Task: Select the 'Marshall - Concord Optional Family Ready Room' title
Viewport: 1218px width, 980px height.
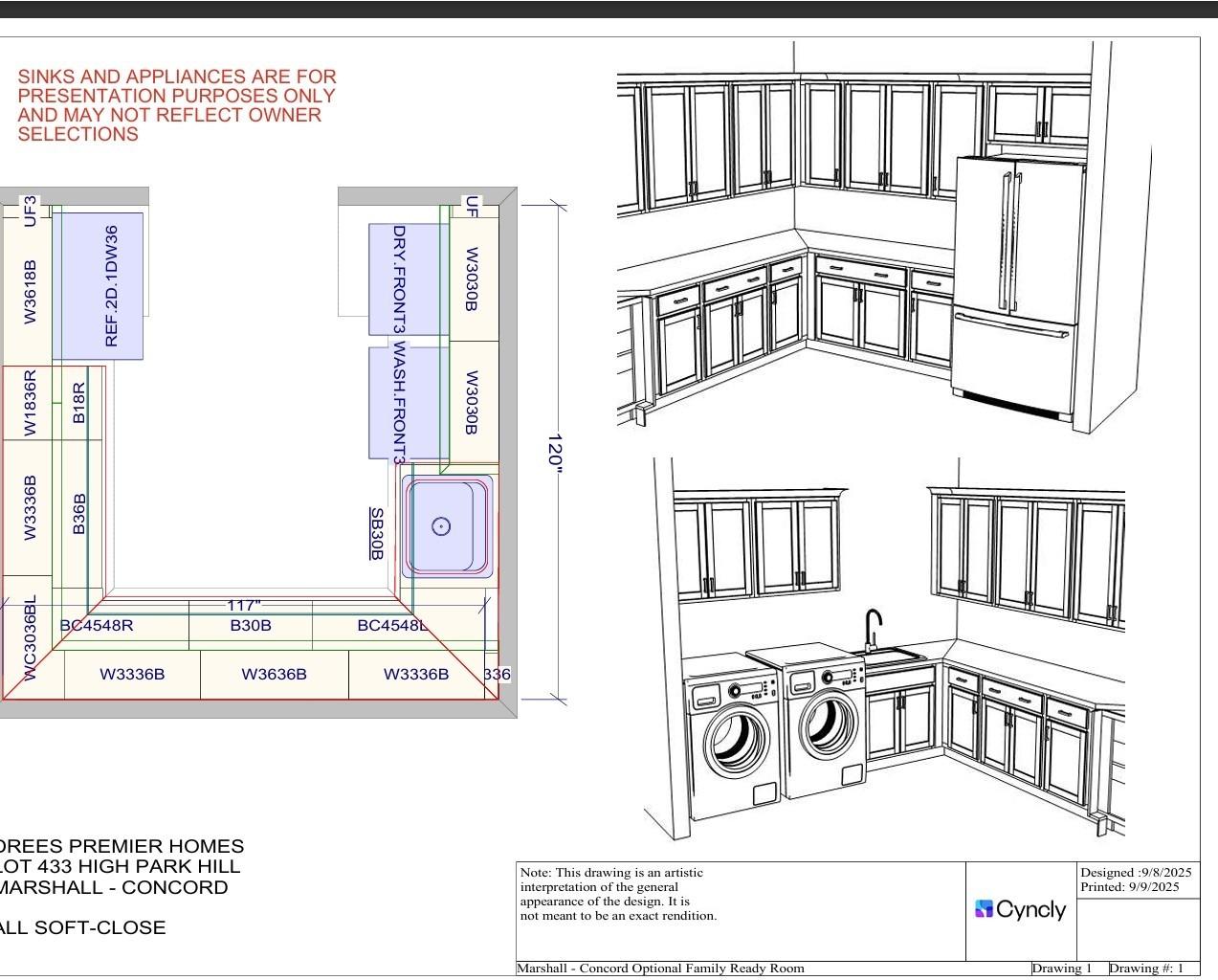Action: (x=660, y=969)
